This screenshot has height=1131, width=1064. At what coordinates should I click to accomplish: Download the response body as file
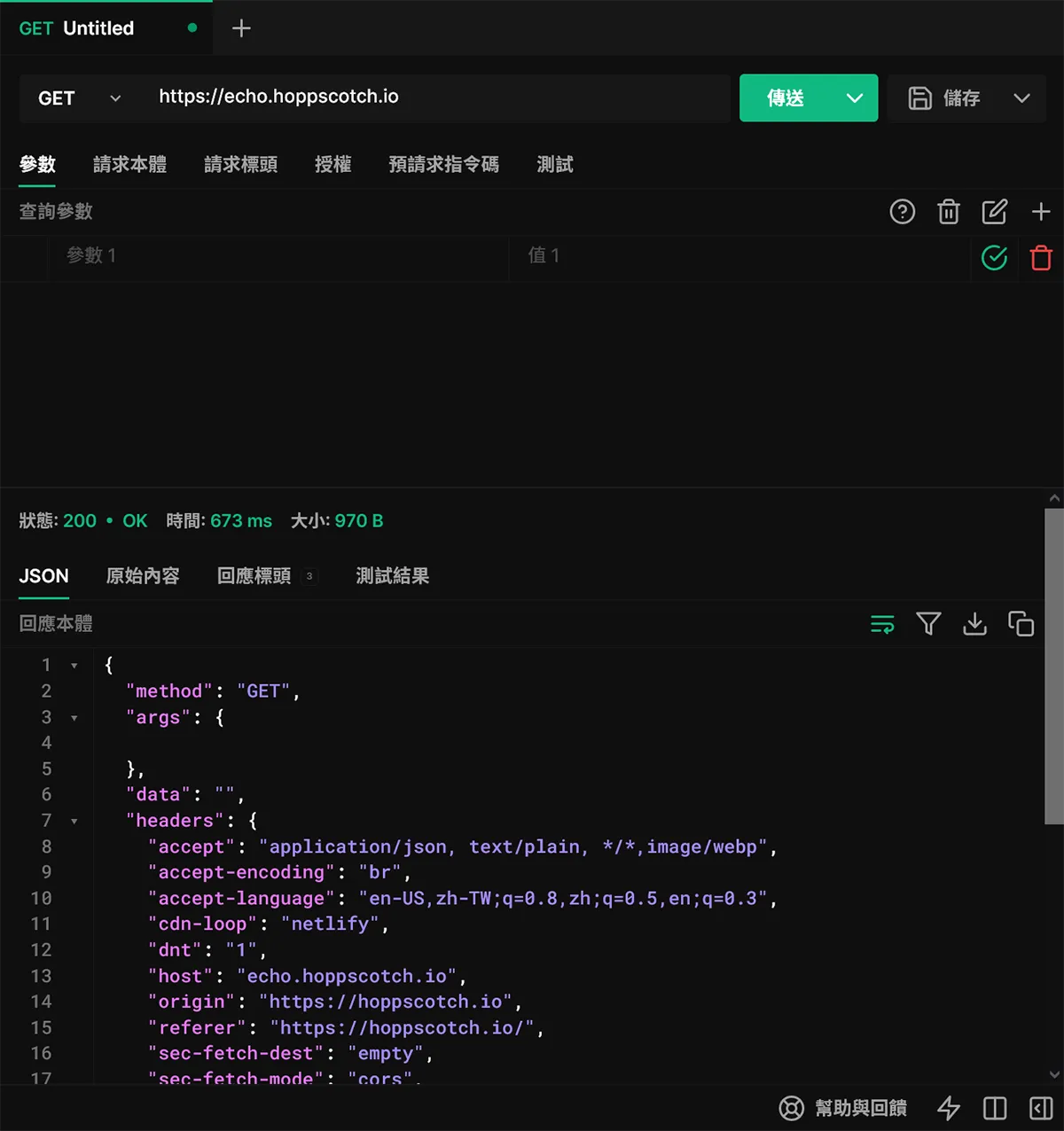pos(974,624)
